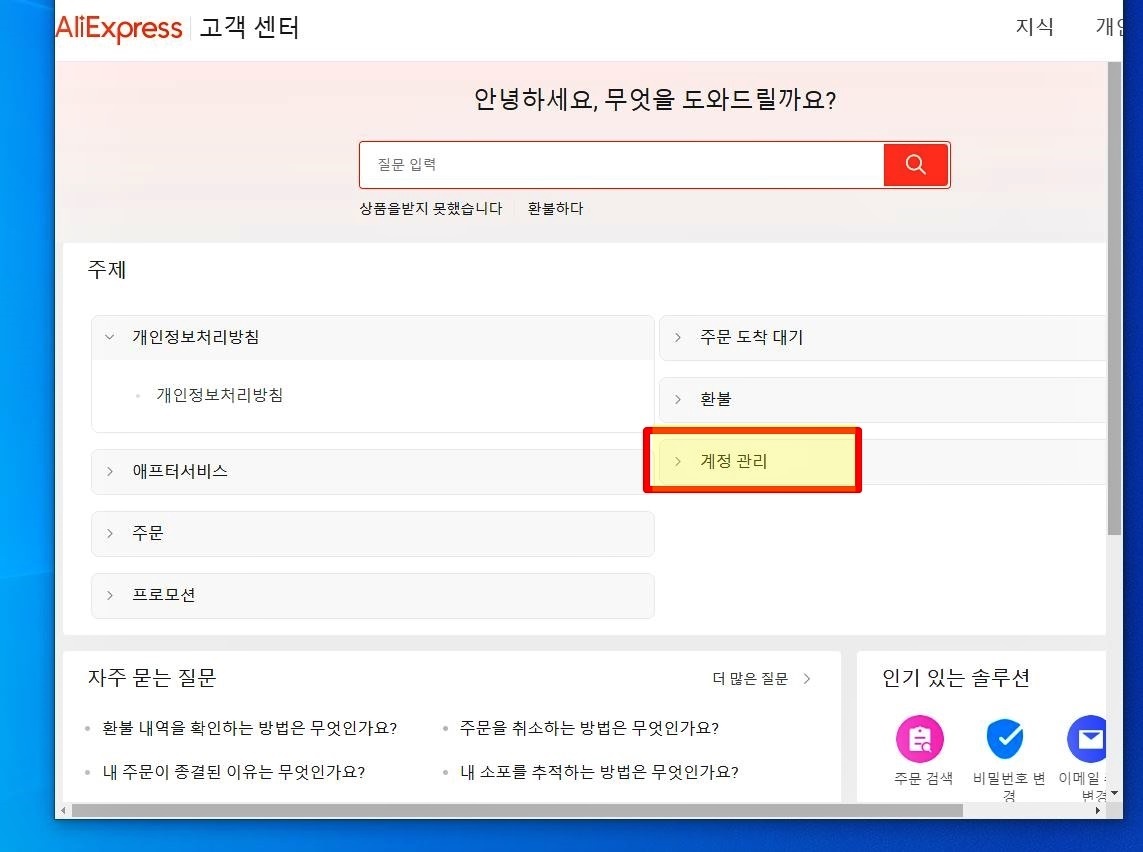This screenshot has height=852, width=1143.
Task: Click the 고객 센터 header title
Action: pos(249,28)
